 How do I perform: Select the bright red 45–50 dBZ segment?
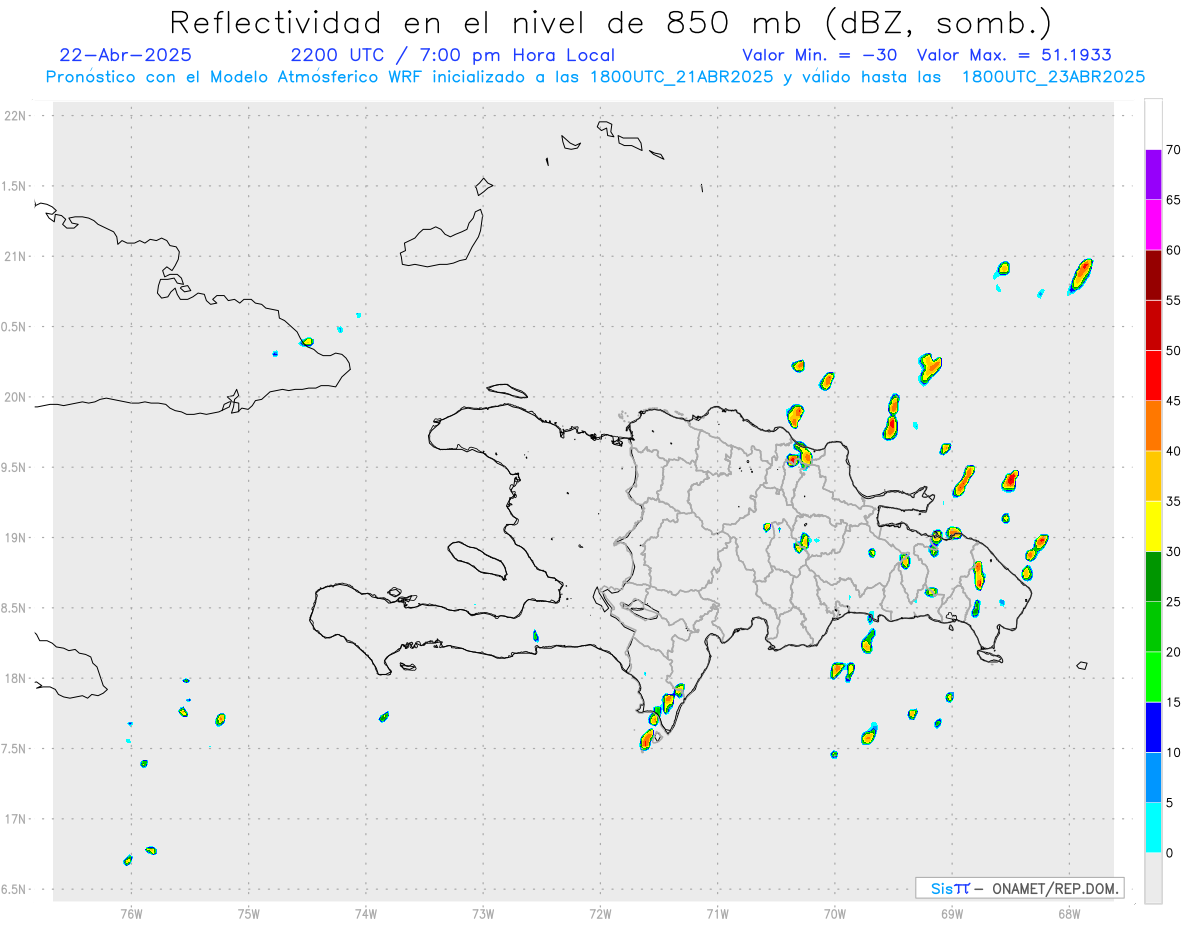point(1153,375)
